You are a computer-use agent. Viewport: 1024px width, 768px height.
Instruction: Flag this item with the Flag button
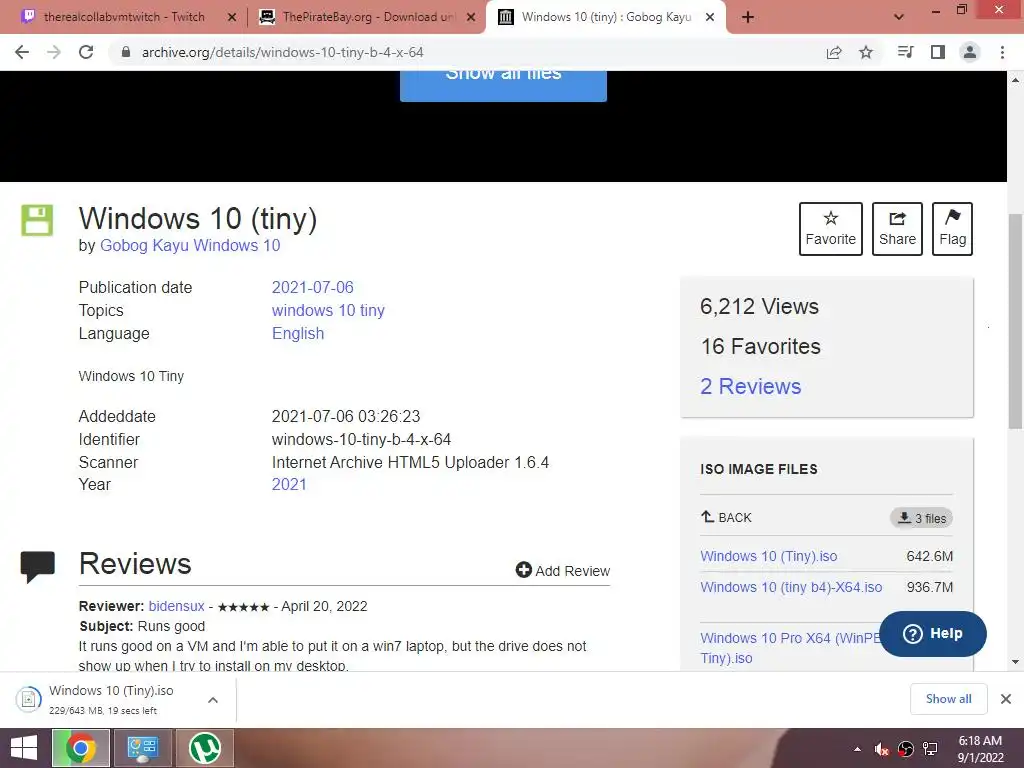[952, 229]
